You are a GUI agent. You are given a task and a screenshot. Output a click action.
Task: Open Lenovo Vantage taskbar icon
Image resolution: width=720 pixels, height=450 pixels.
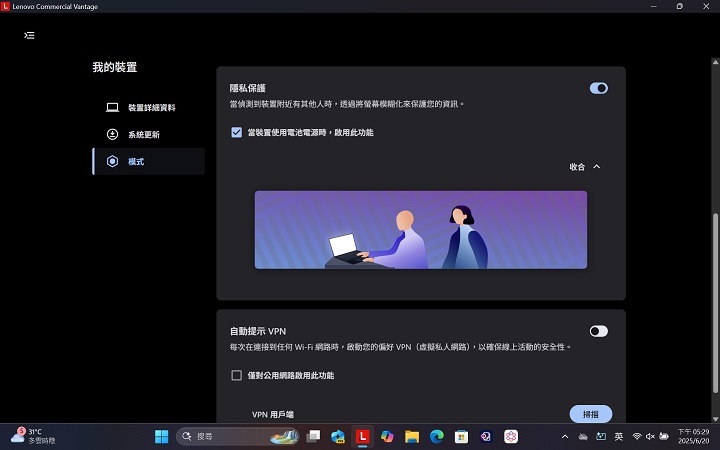point(362,436)
